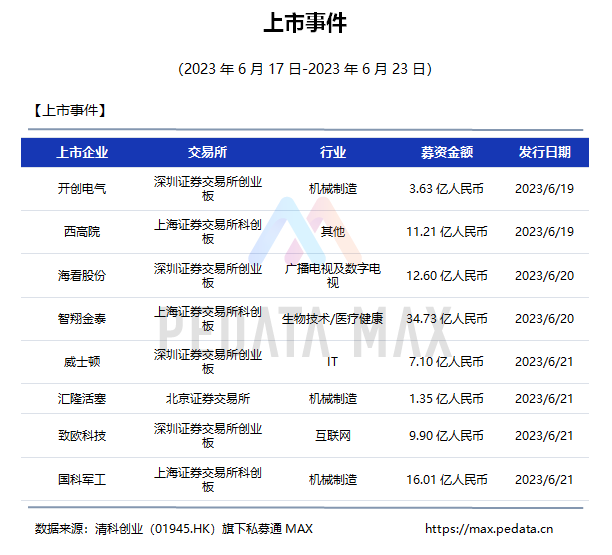Image resolution: width=612 pixels, height=555 pixels.
Task: Click the 上市企业 column header
Action: tap(82, 152)
